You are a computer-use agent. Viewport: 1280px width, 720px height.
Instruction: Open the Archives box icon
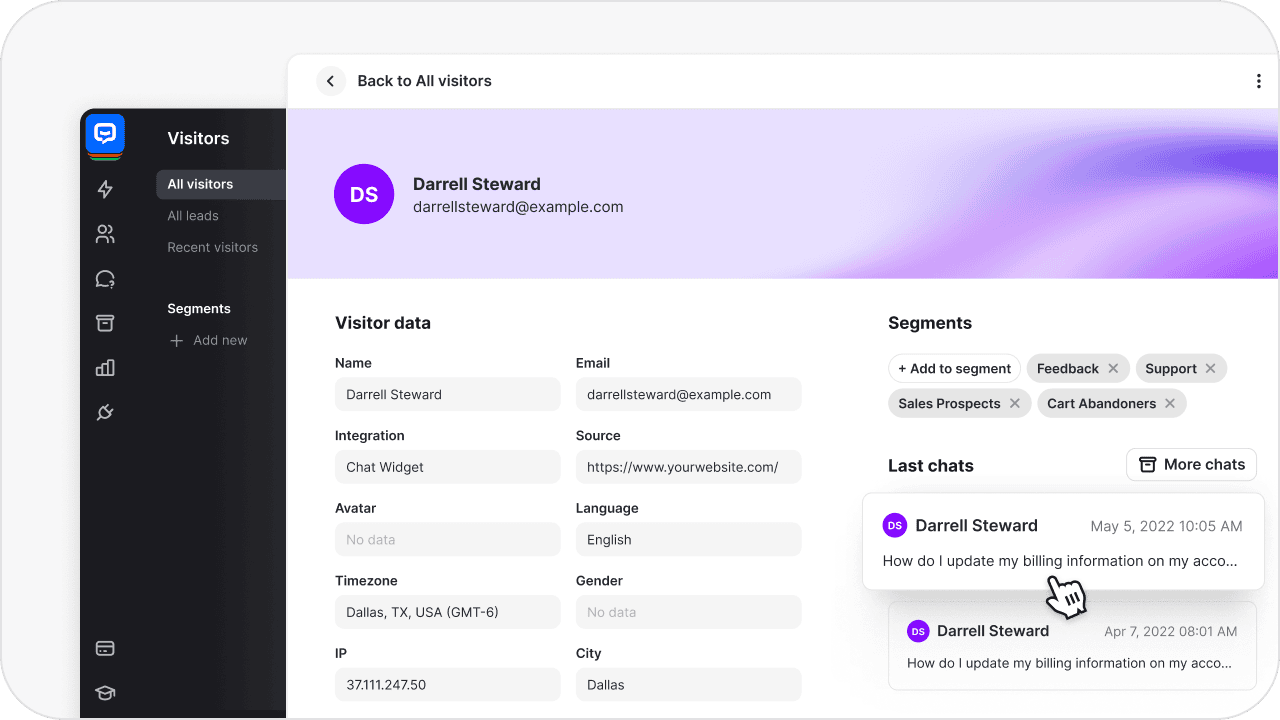105,323
